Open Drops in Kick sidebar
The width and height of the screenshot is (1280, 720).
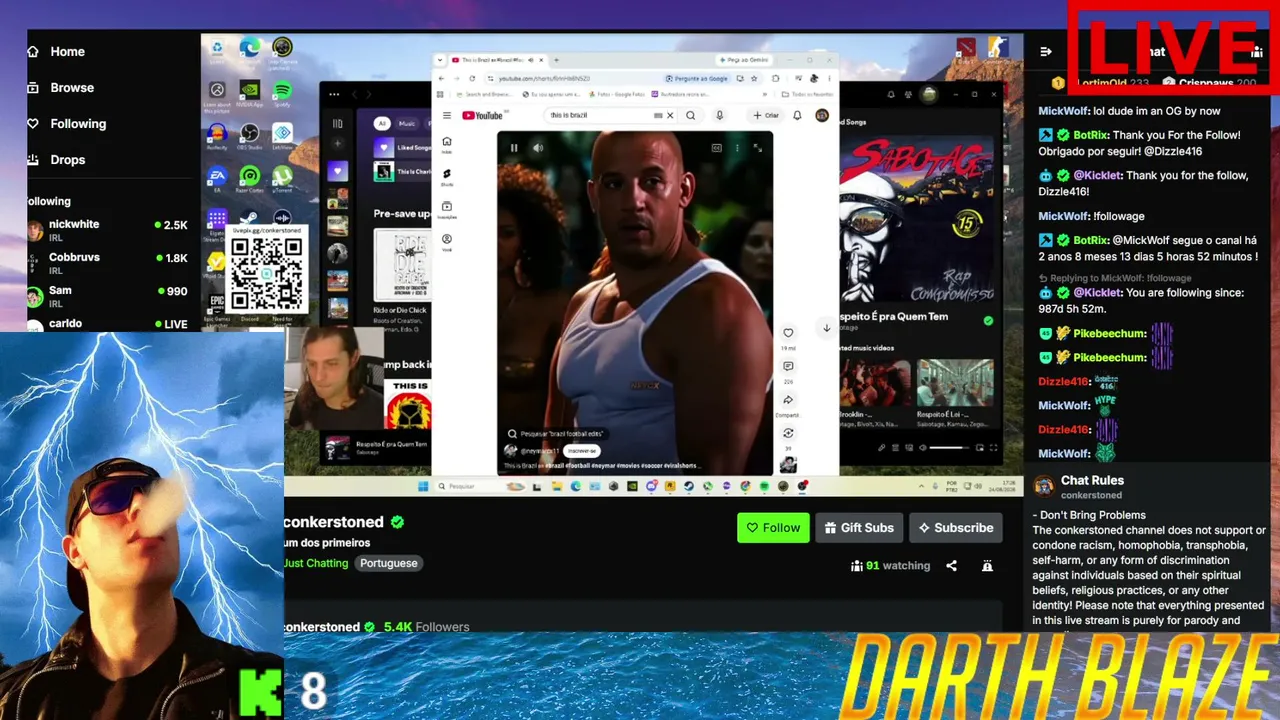(x=56, y=160)
